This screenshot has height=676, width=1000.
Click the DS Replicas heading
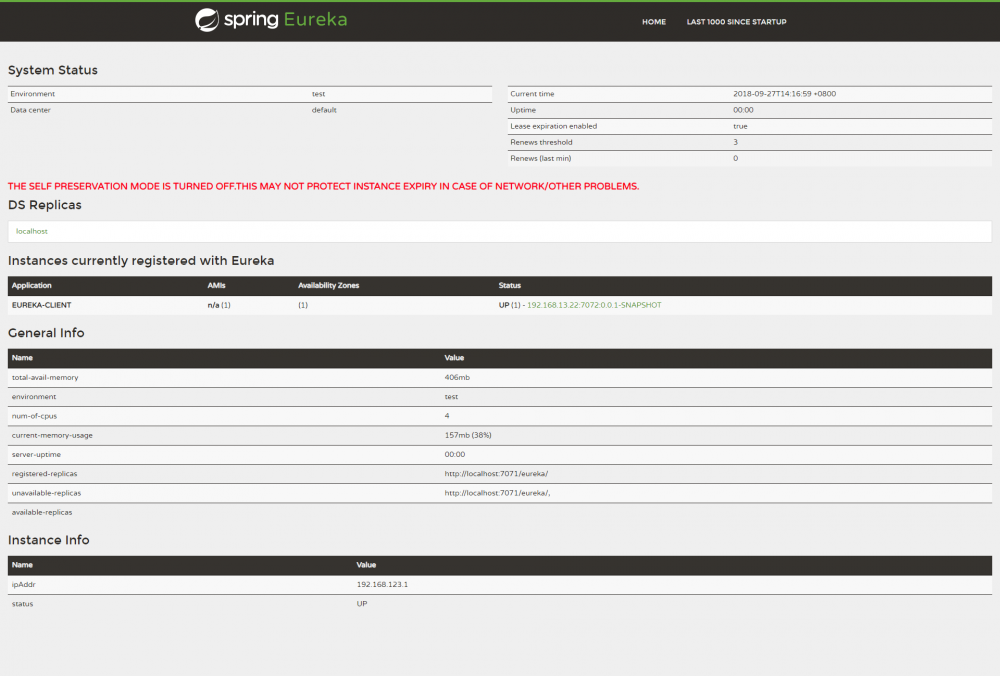pyautogui.click(x=45, y=205)
